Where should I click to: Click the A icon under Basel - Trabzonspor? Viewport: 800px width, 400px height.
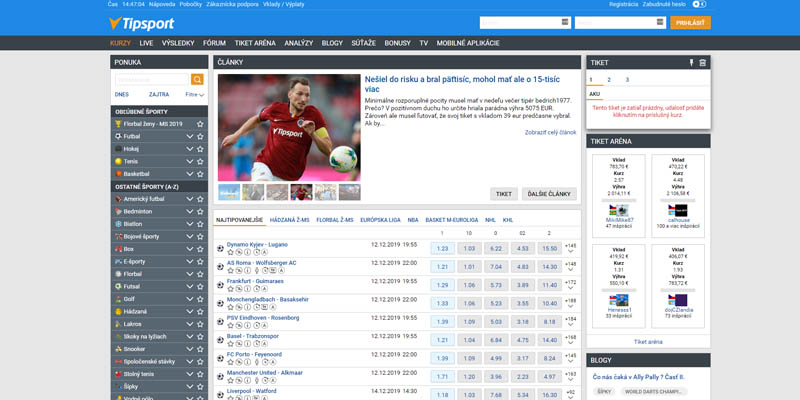tap(264, 344)
